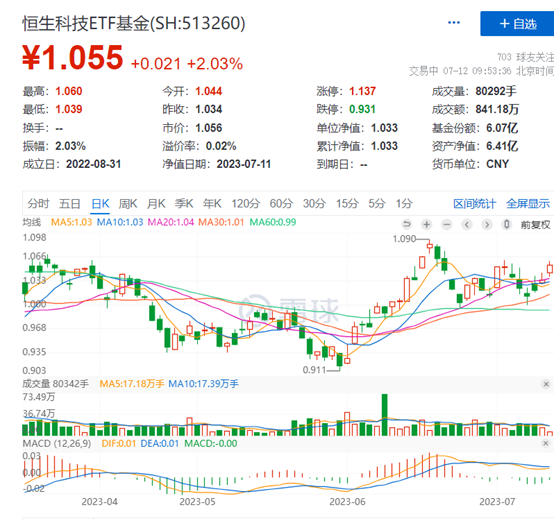Zoom out the K-line chart with minus icon

click(447, 224)
